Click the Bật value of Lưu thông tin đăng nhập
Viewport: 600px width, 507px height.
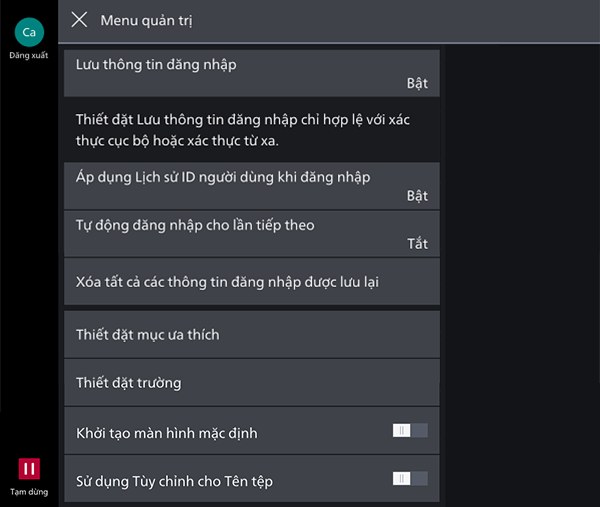click(x=417, y=83)
